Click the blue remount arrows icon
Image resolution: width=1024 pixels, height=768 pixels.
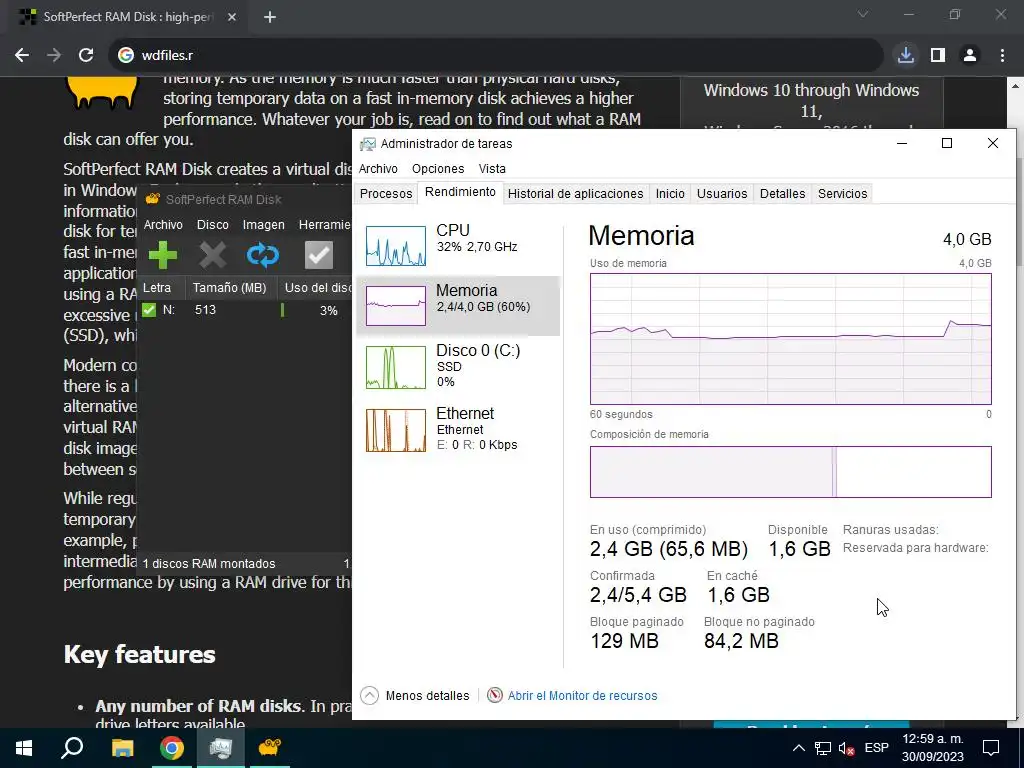coord(263,255)
